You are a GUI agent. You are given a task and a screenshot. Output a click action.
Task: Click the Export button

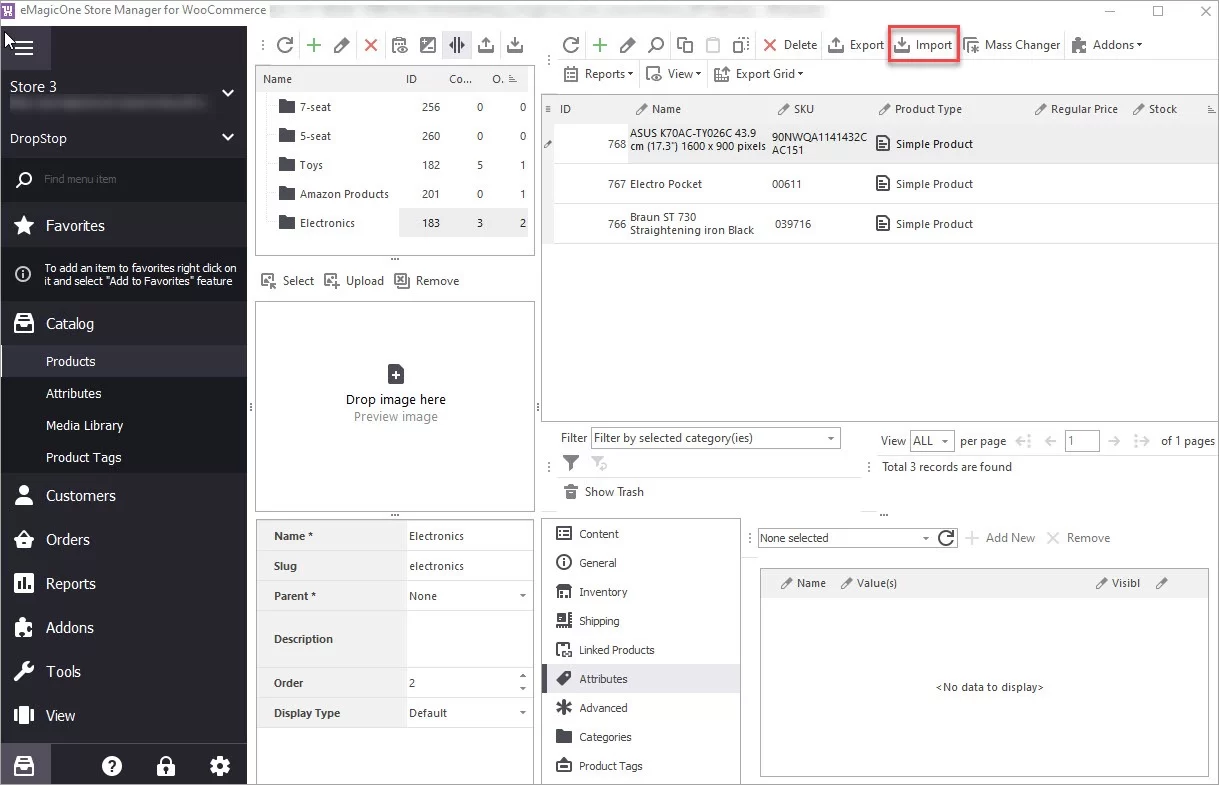pos(854,45)
